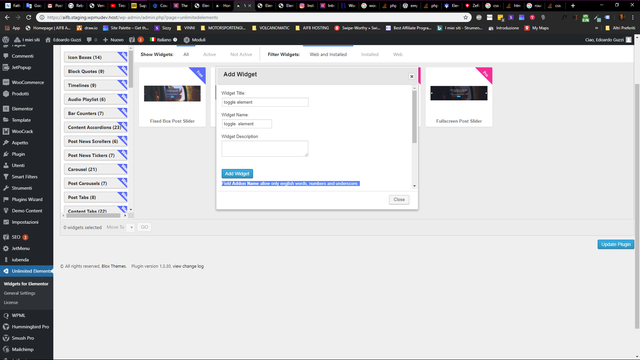Image resolution: width=640 pixels, height=360 pixels.
Task: Open Smush Pro in the sidebar
Action: tap(22, 338)
